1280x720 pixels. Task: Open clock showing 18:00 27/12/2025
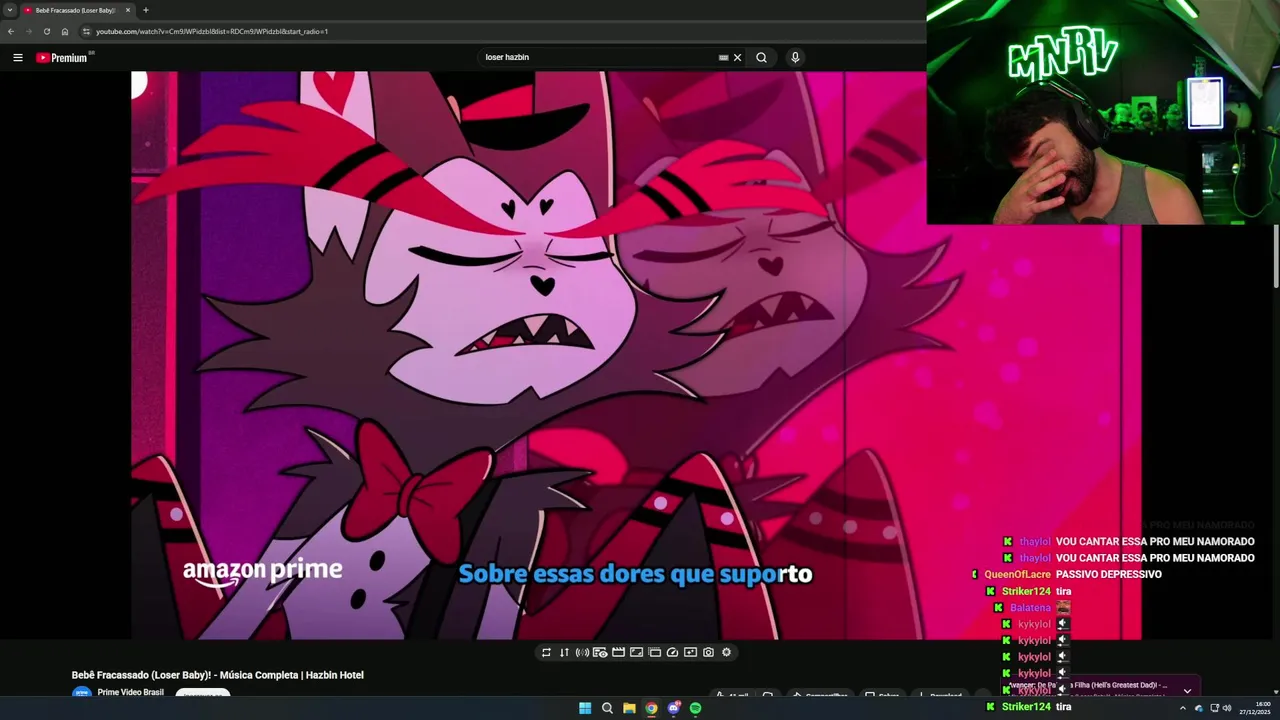[x=1256, y=708]
